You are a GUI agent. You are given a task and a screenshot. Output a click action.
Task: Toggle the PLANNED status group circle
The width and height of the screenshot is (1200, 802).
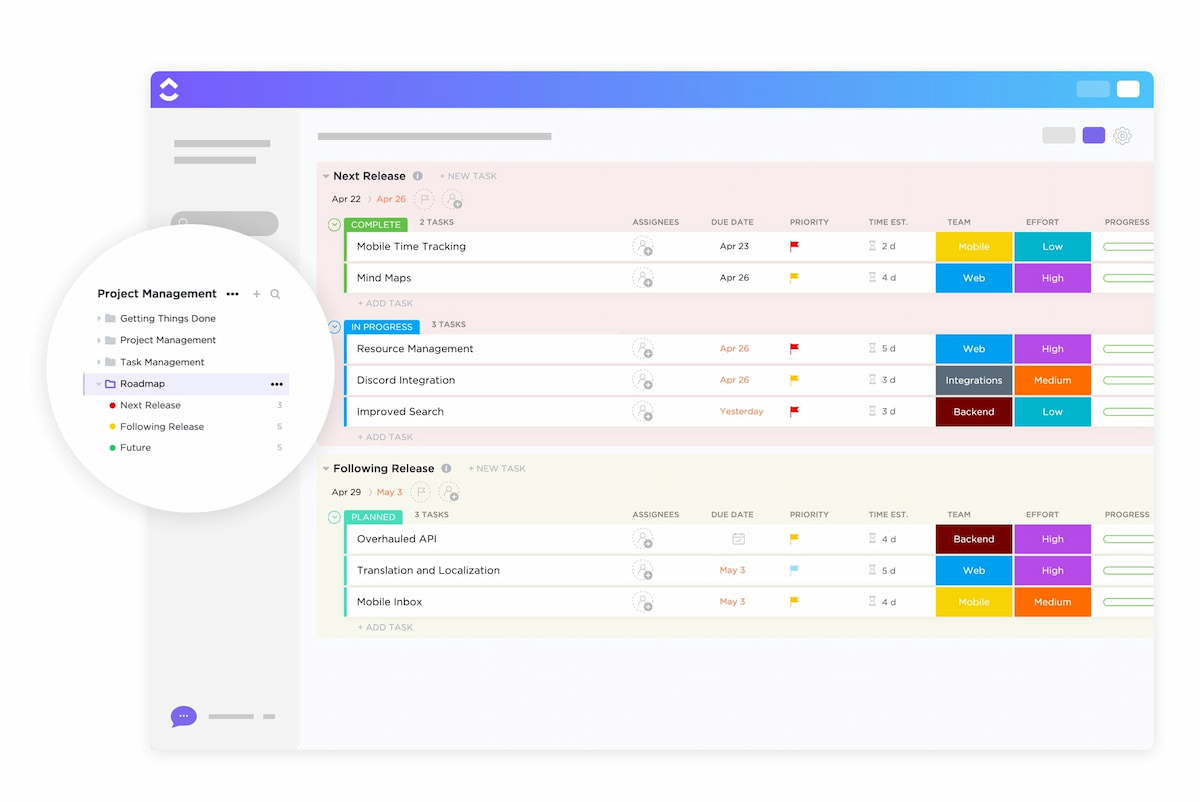[x=335, y=517]
